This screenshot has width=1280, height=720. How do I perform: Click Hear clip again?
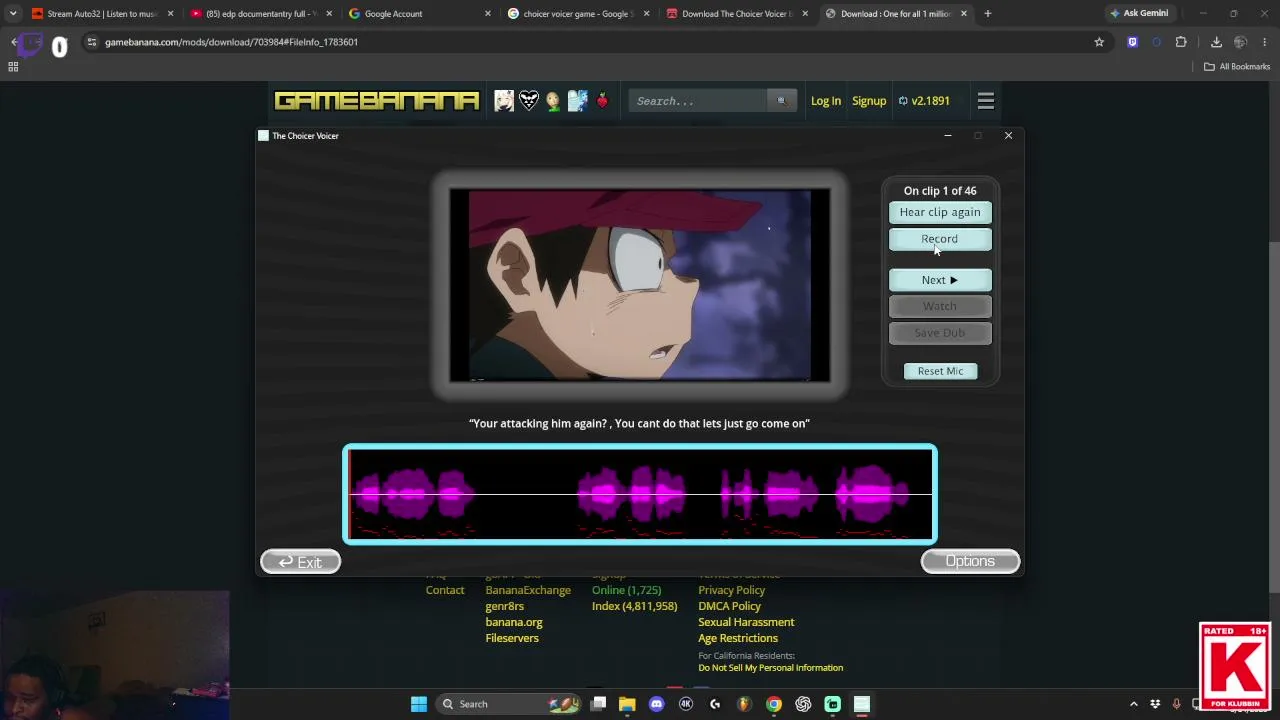pyautogui.click(x=940, y=212)
